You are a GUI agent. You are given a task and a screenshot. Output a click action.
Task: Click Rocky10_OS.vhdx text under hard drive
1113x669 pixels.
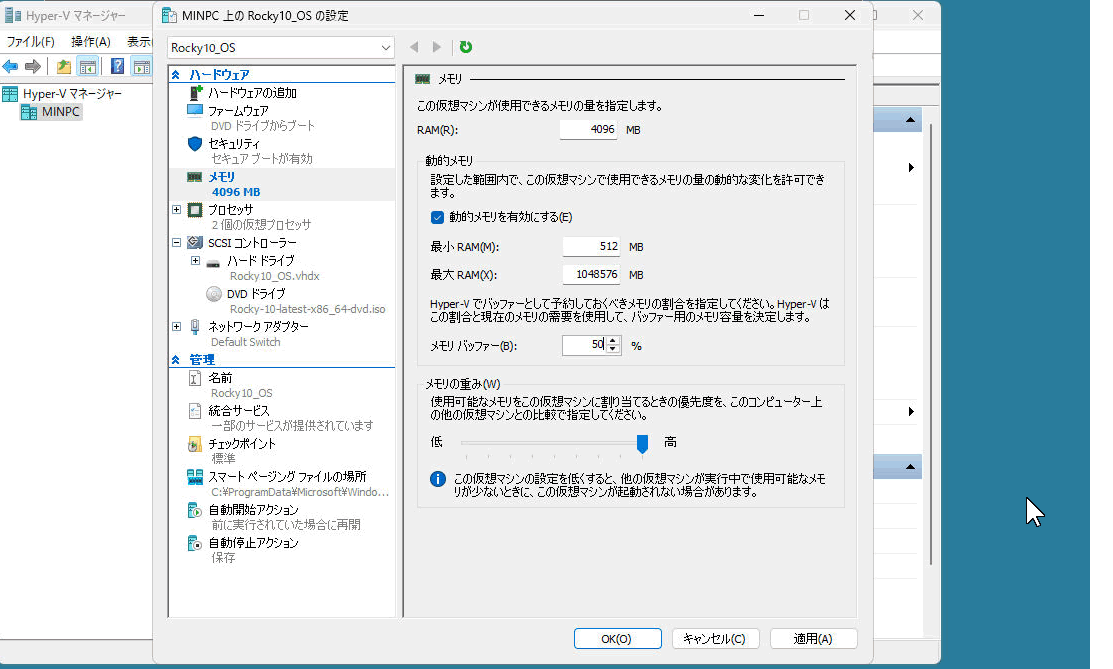click(x=275, y=276)
